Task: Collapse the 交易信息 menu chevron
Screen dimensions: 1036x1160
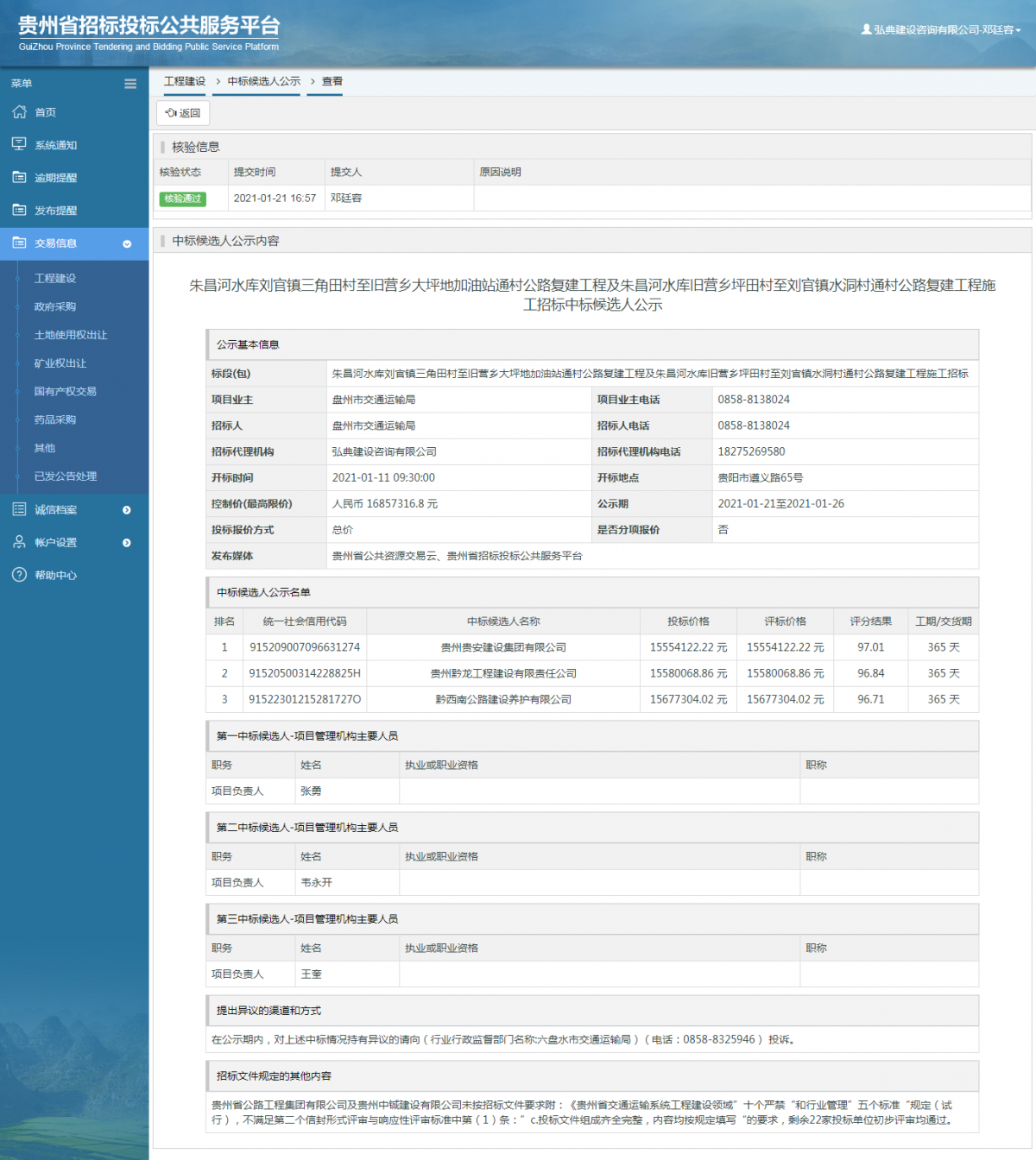Action: [x=127, y=244]
